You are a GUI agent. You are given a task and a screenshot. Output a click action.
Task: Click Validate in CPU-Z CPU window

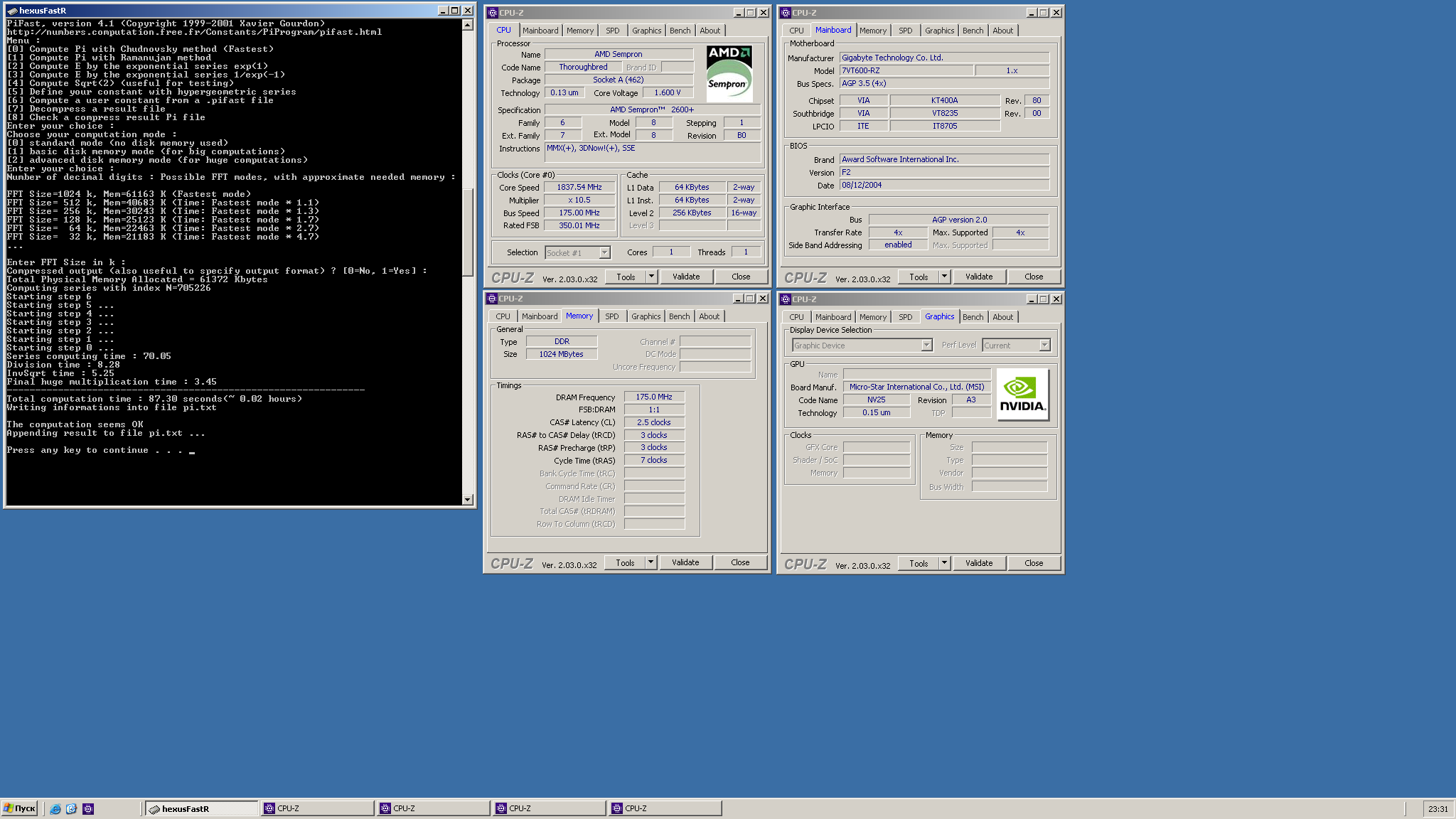[x=686, y=277]
